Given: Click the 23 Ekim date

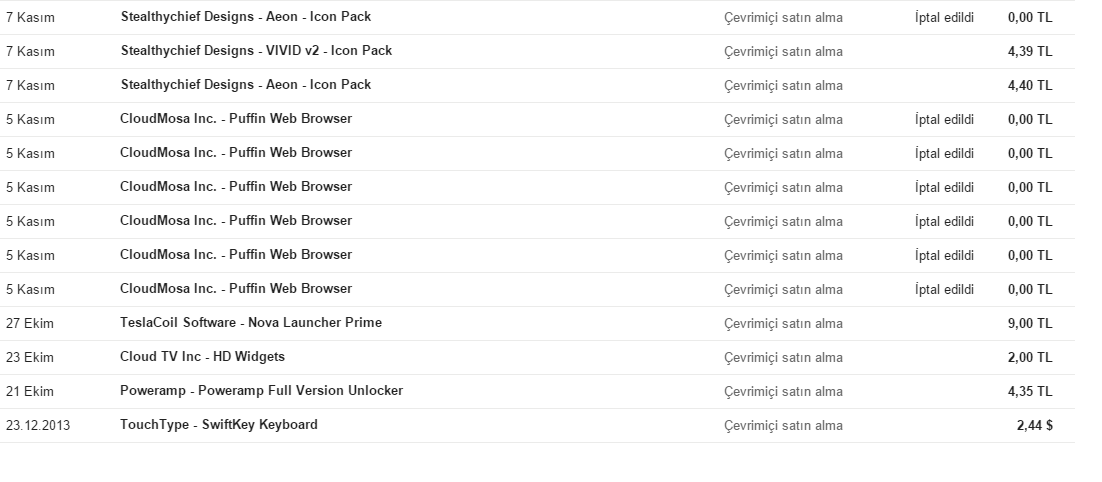Looking at the screenshot, I should 30,358.
